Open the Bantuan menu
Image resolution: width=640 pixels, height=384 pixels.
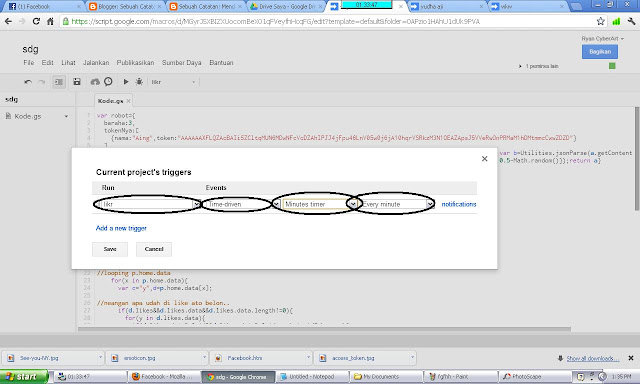(221, 63)
